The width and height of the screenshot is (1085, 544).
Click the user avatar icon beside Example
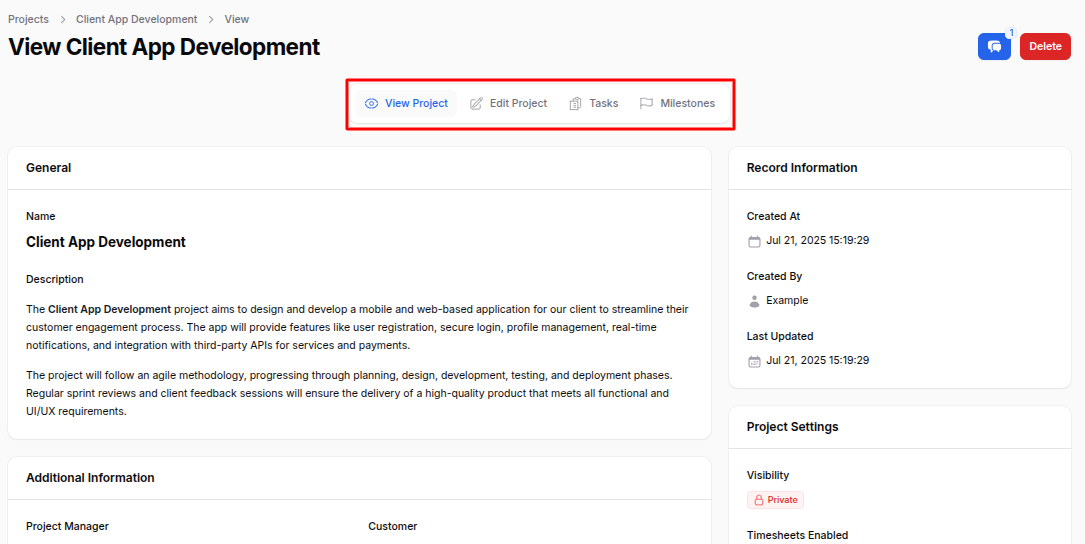[x=754, y=301]
